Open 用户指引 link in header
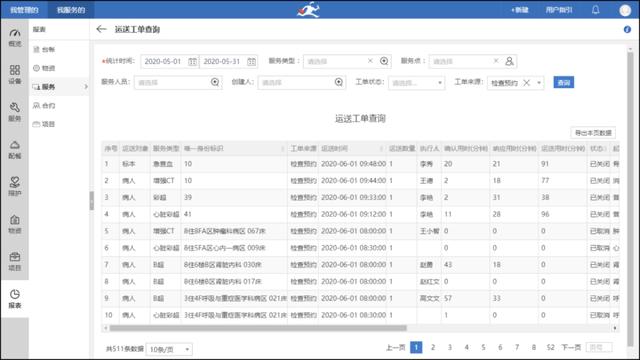Image resolution: width=640 pixels, height=360 pixels. click(559, 10)
